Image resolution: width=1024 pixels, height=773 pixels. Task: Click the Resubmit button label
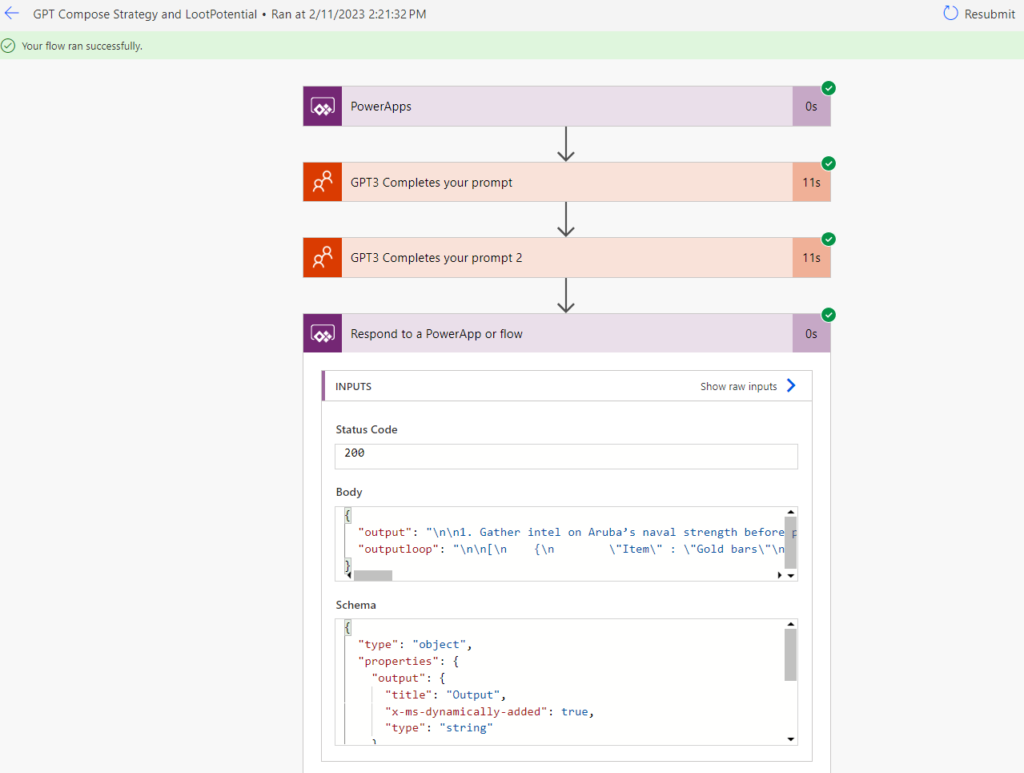click(x=989, y=14)
